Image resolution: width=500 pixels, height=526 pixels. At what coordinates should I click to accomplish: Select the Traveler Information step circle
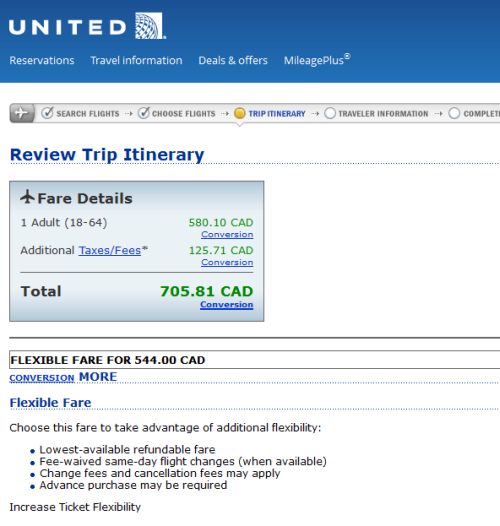(330, 113)
